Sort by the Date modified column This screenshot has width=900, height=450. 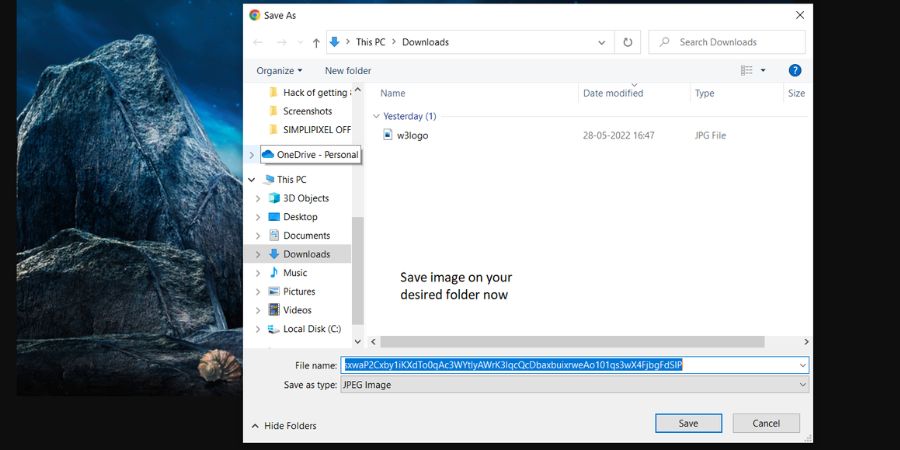613,93
